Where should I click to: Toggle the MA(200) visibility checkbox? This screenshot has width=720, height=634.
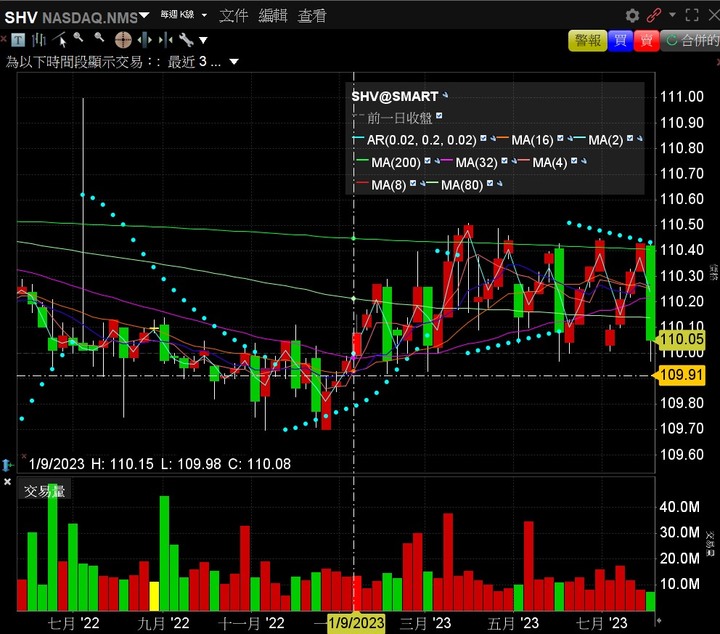tap(428, 160)
